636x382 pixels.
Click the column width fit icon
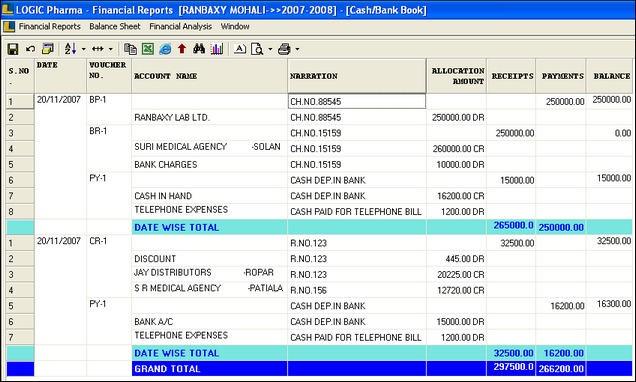(x=98, y=49)
